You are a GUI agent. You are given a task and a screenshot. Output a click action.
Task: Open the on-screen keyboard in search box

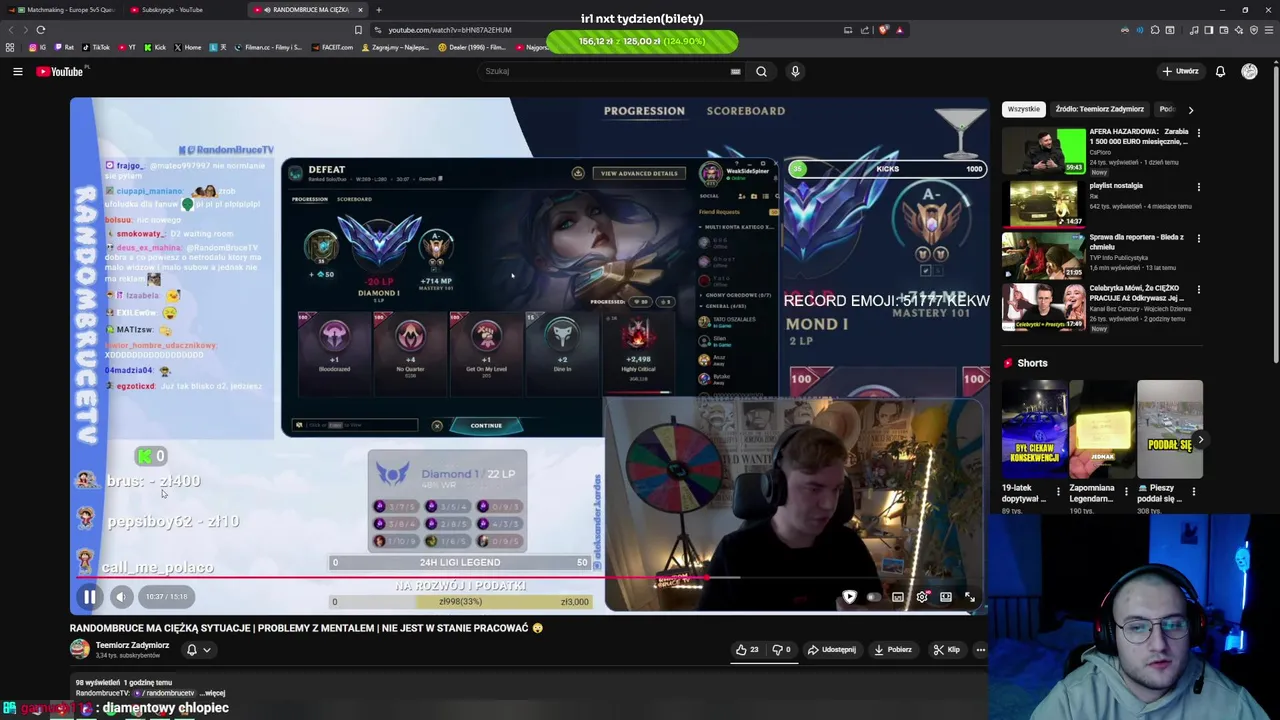point(735,71)
